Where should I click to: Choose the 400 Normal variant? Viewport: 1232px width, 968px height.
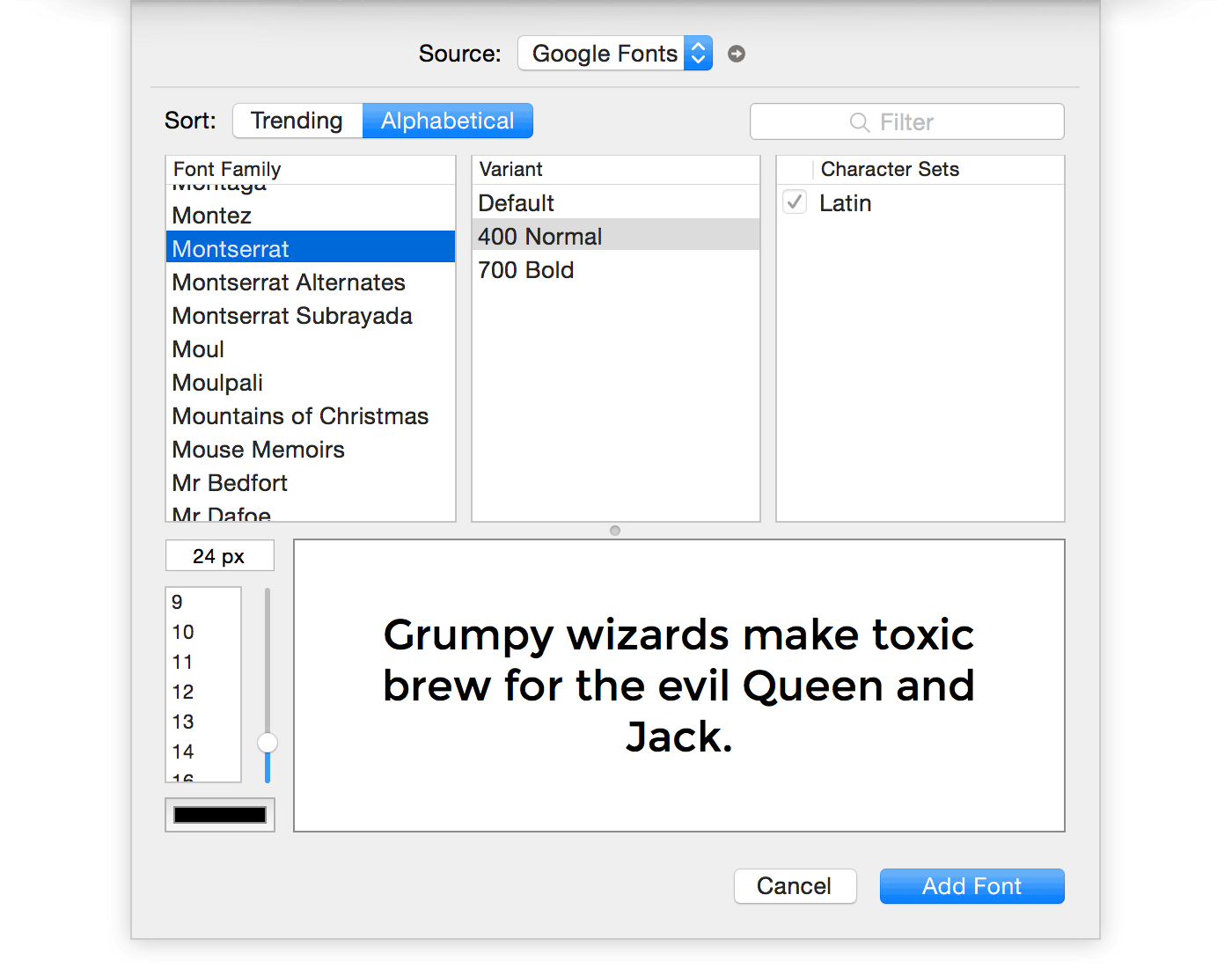coord(616,236)
